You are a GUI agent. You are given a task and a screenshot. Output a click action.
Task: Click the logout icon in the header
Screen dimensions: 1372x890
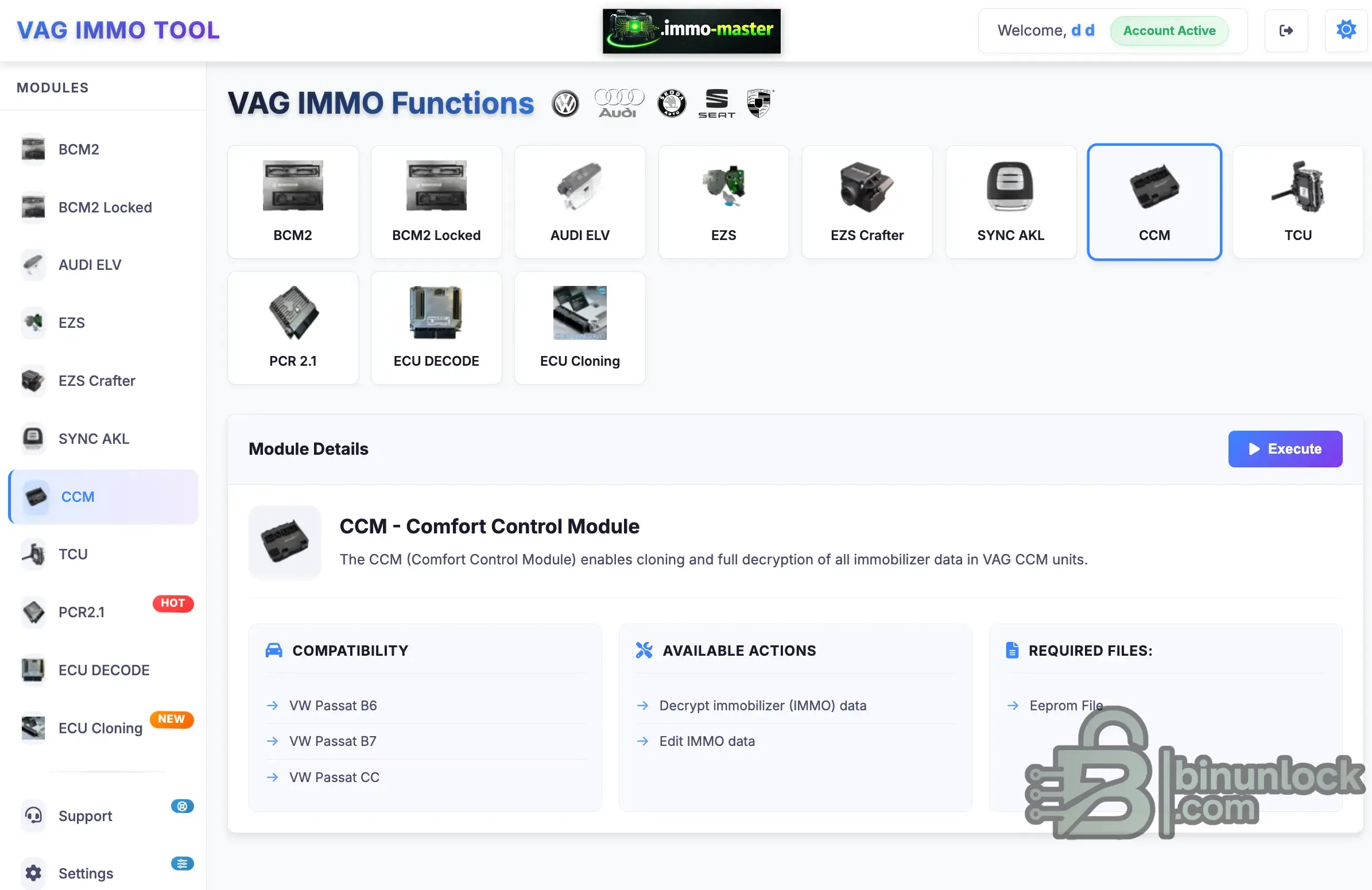pyautogui.click(x=1285, y=30)
